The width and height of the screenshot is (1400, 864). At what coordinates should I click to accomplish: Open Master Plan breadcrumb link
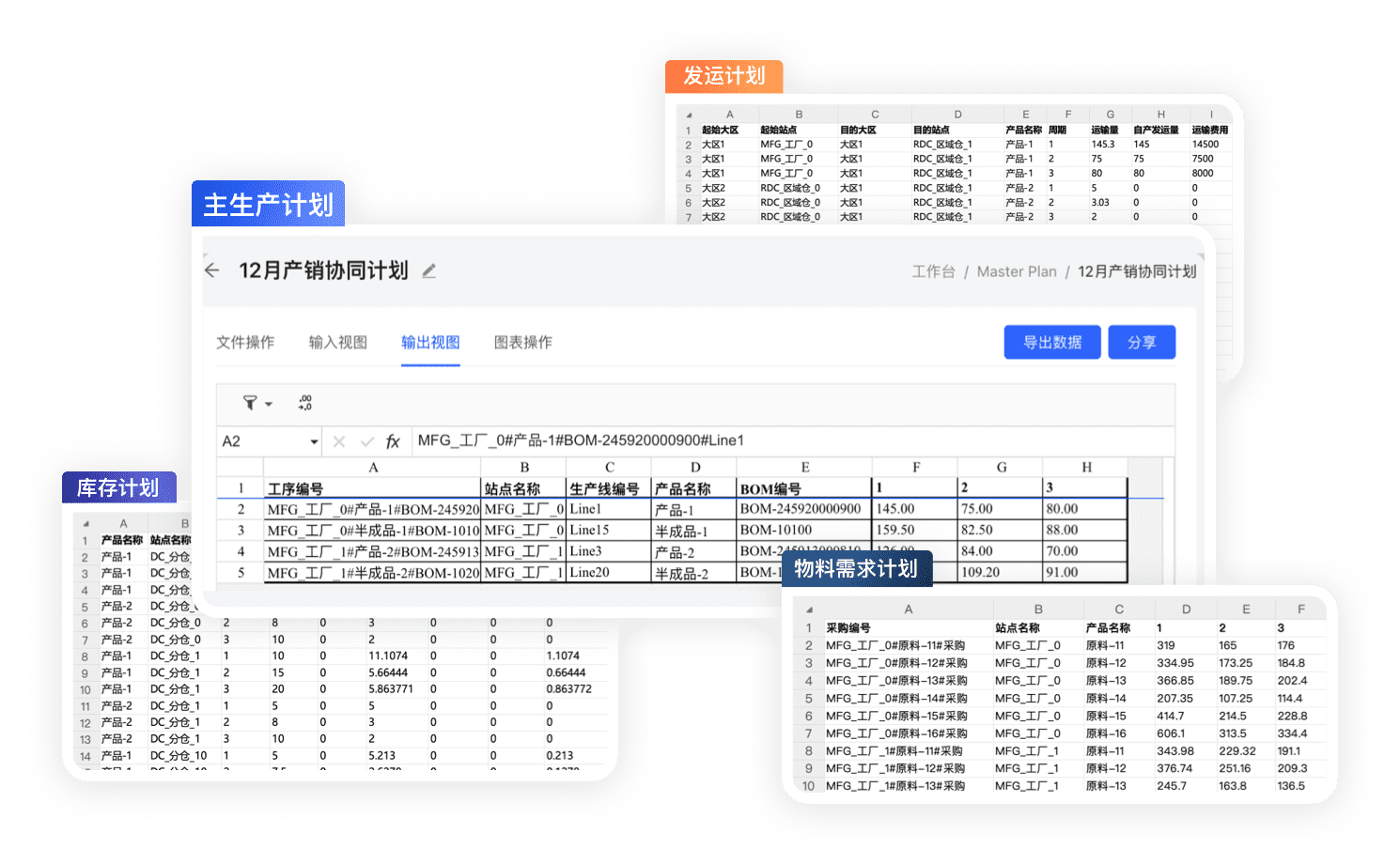[1016, 271]
